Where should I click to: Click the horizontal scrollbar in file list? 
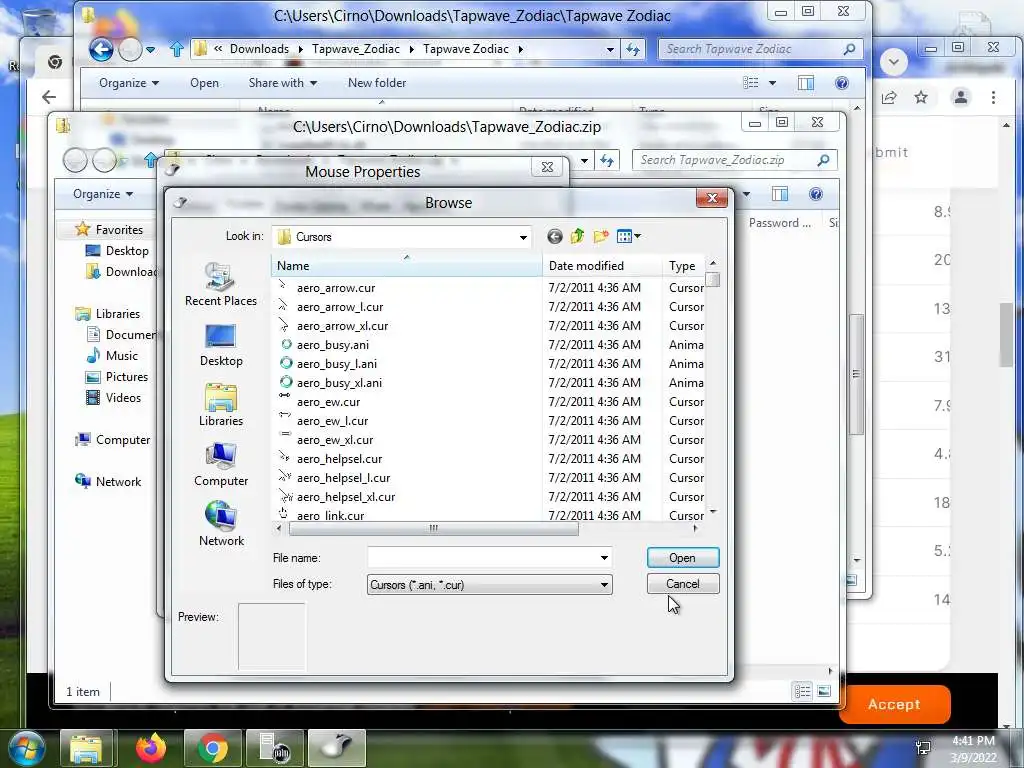click(x=433, y=528)
